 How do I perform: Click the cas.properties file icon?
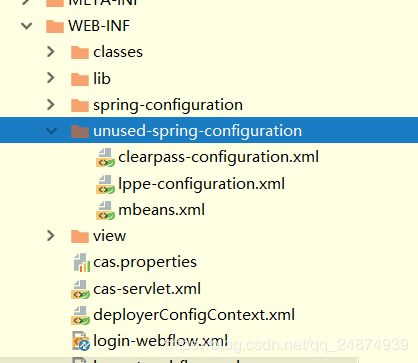82,263
